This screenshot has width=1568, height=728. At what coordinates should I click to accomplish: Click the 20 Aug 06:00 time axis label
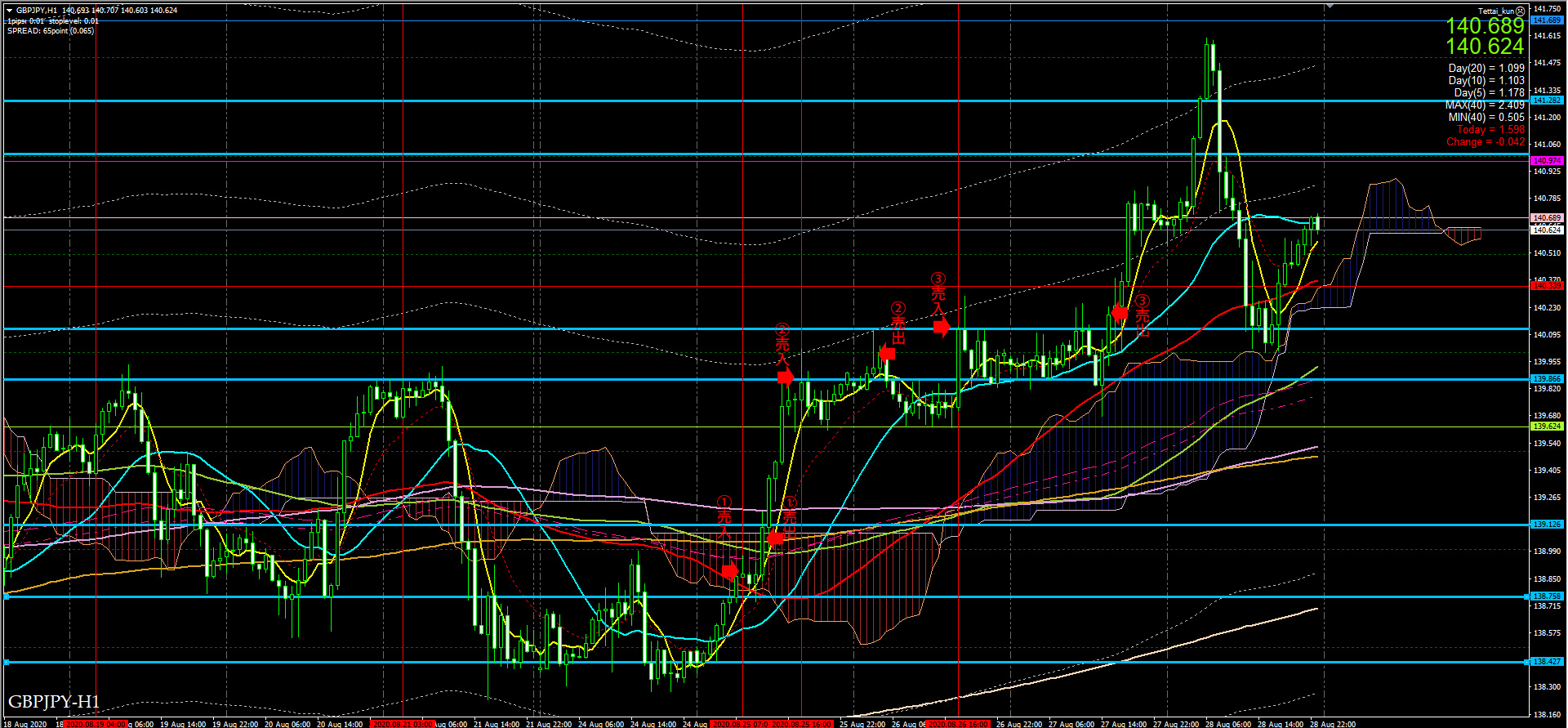(x=287, y=724)
